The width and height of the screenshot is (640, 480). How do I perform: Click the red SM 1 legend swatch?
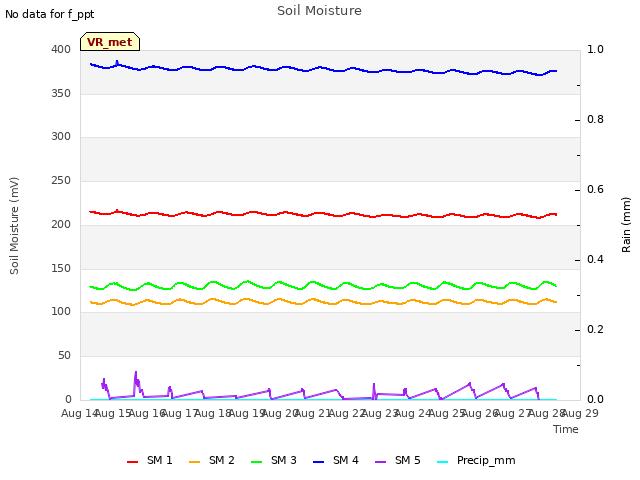coord(133,462)
